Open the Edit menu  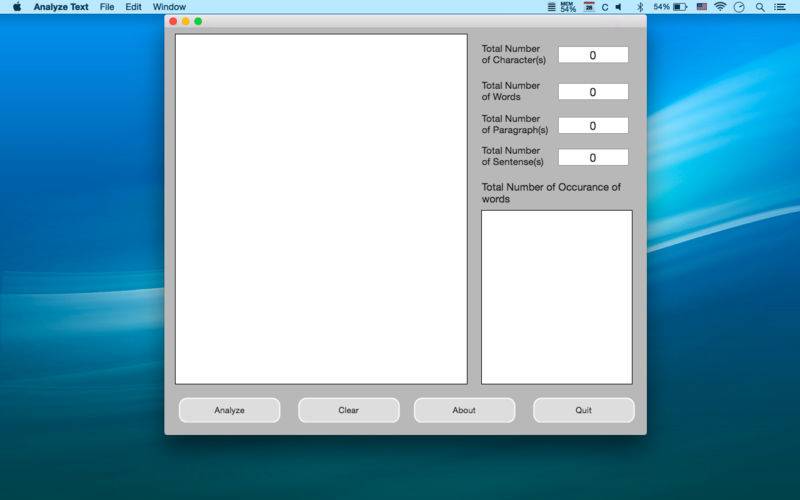(x=133, y=7)
